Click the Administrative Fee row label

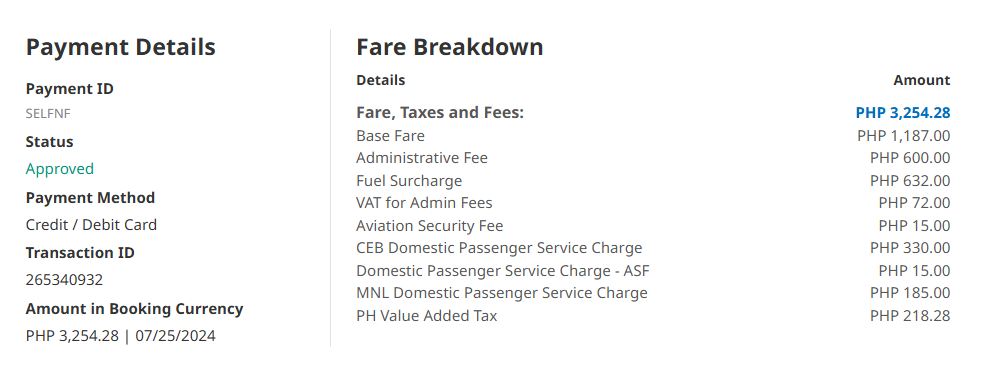(x=422, y=158)
